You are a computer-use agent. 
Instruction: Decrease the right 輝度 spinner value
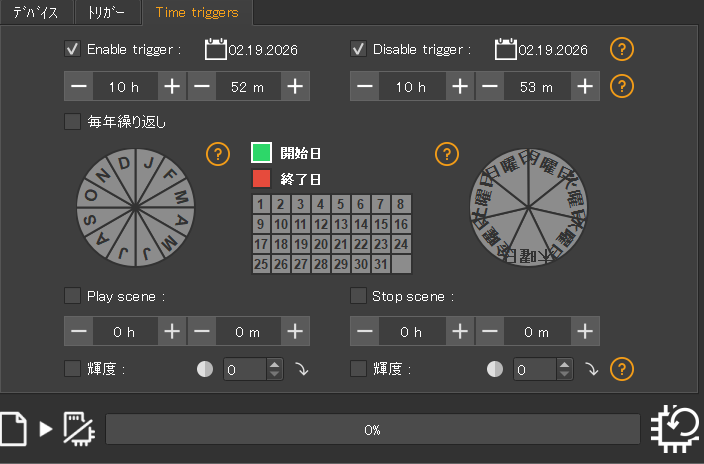click(x=565, y=375)
